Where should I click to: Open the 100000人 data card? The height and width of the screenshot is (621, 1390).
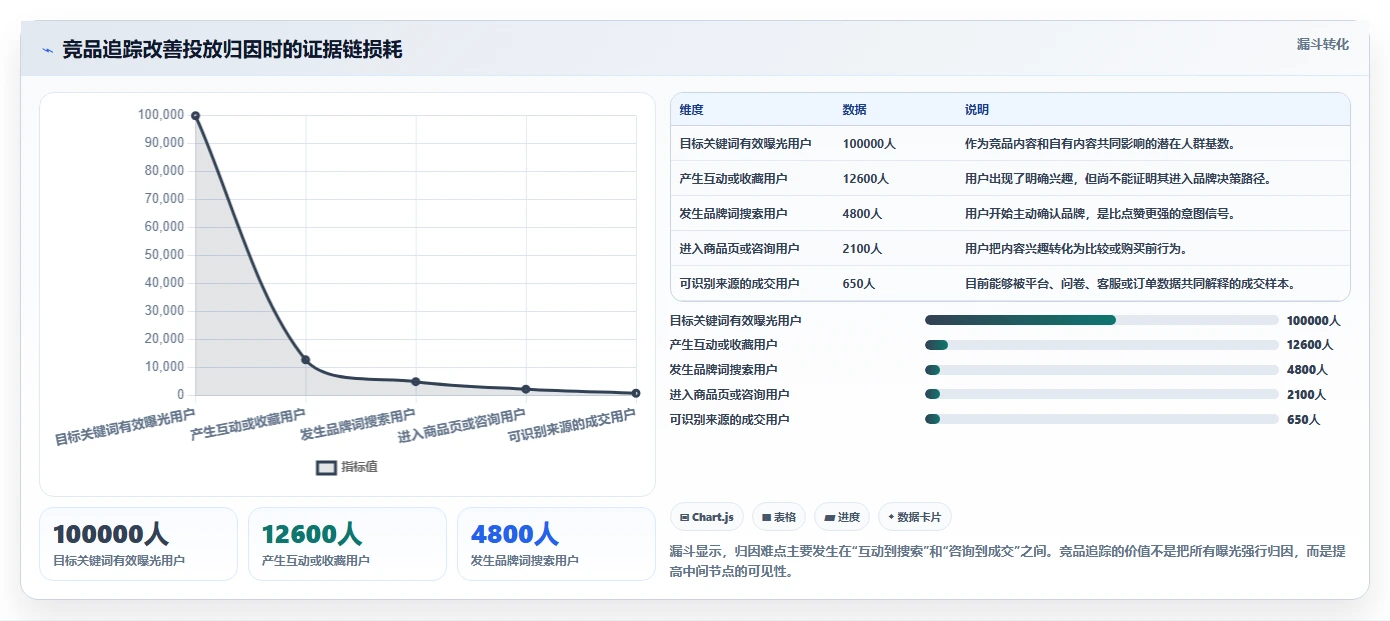[138, 544]
